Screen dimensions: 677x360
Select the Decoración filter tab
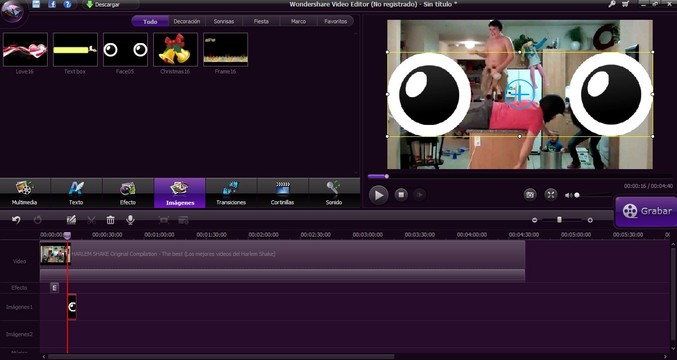pyautogui.click(x=187, y=21)
